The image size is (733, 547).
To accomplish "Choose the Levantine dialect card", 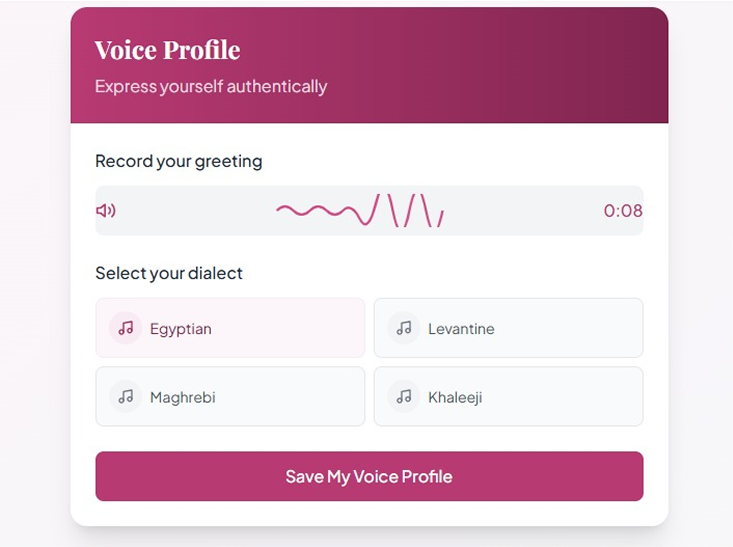I will coord(509,328).
